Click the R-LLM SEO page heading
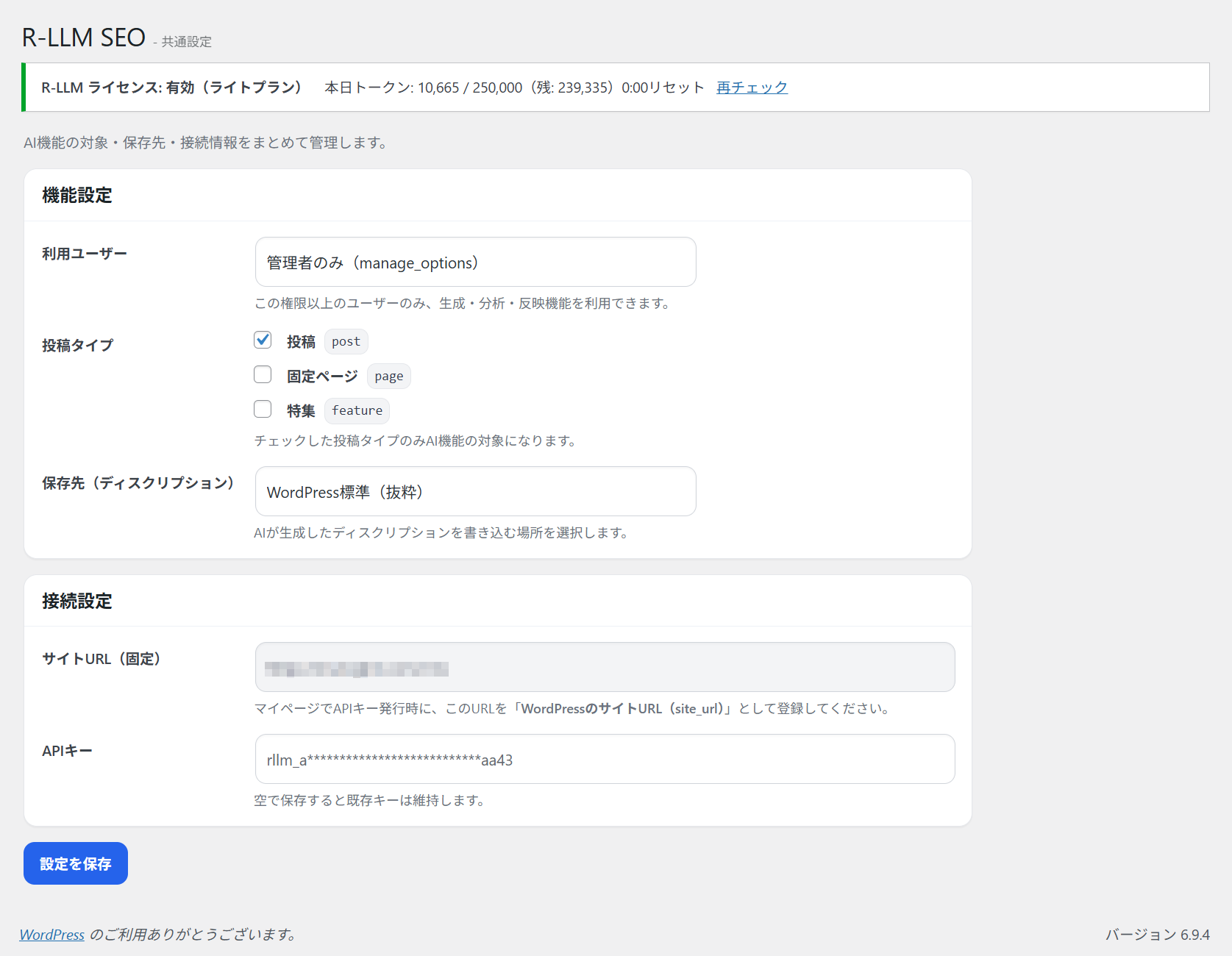1232x956 pixels. pos(83,37)
